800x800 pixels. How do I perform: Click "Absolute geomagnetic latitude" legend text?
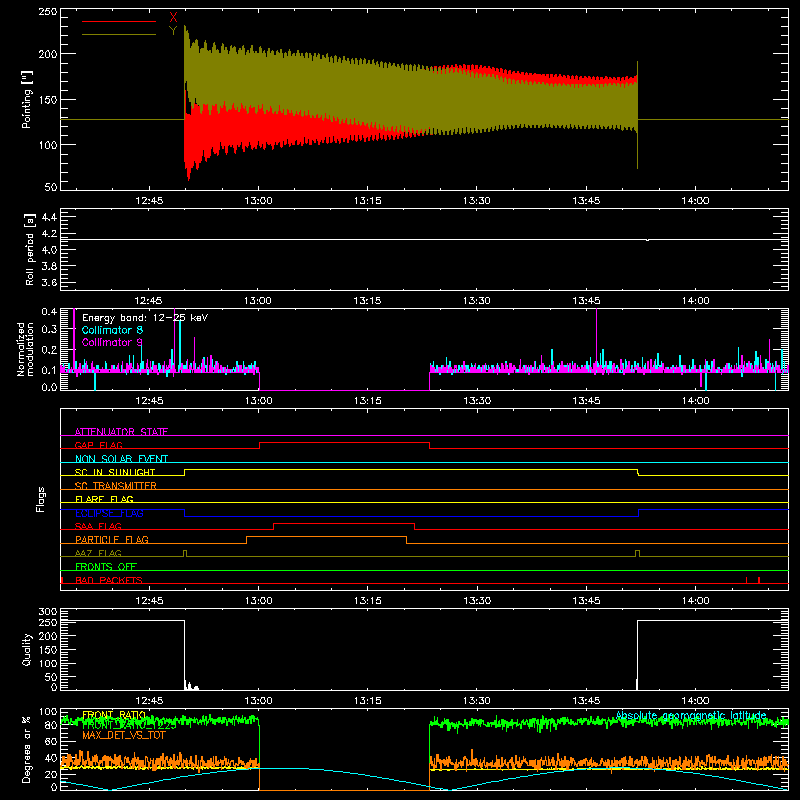pyautogui.click(x=691, y=715)
